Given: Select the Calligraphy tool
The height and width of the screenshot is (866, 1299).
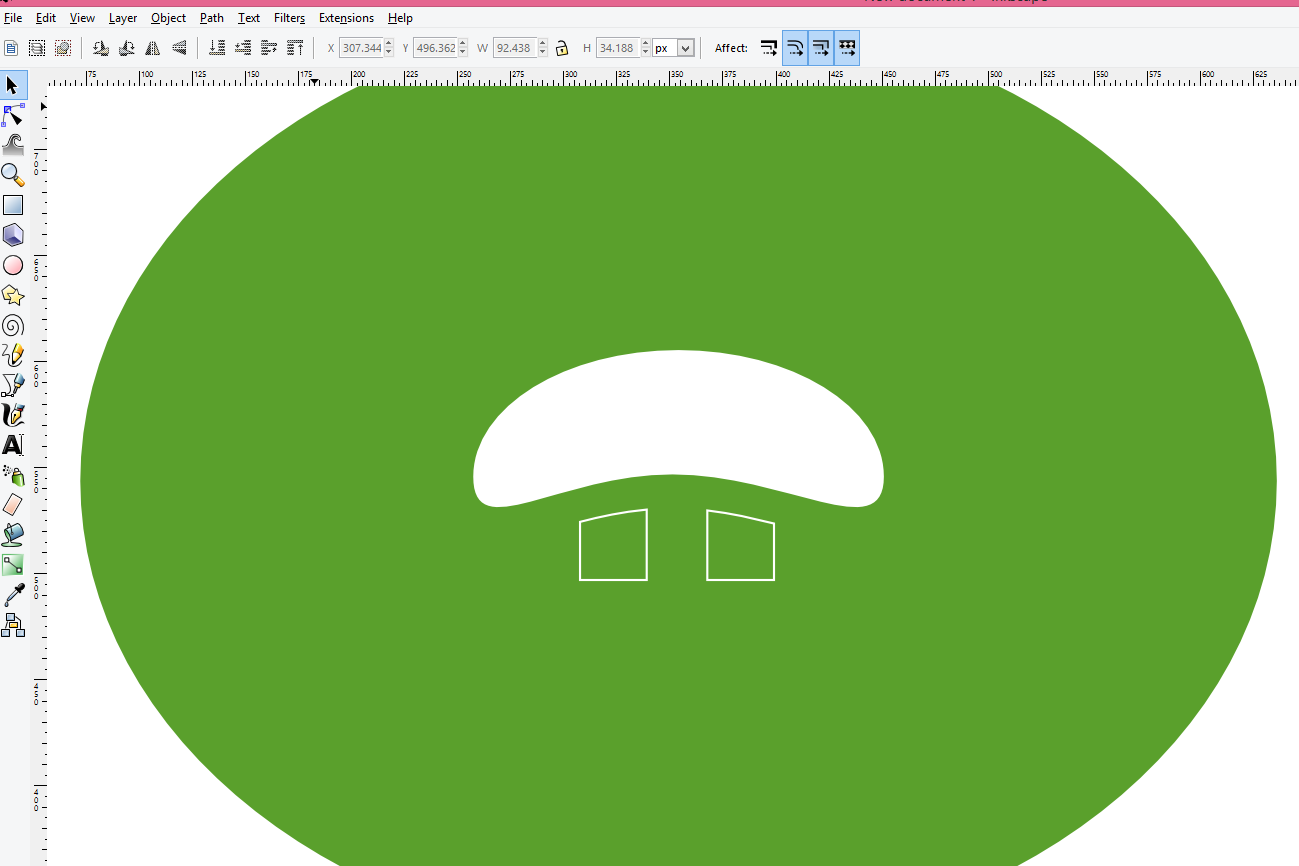Looking at the screenshot, I should coord(13,415).
